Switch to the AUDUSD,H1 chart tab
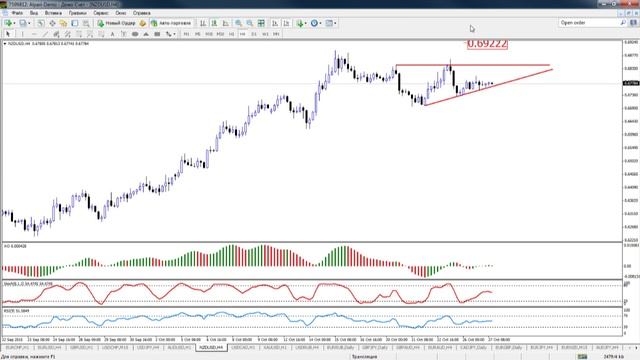This screenshot has height=360, width=640. (179, 347)
